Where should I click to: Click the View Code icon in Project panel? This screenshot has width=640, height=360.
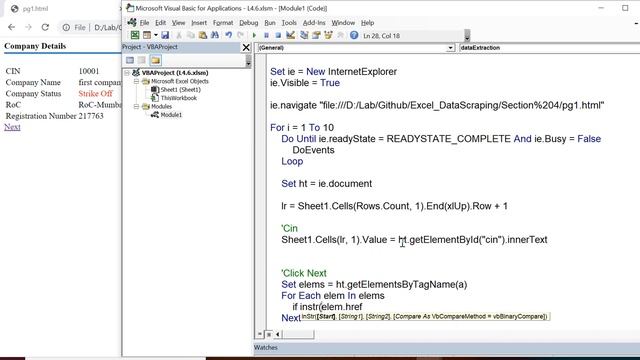point(130,60)
